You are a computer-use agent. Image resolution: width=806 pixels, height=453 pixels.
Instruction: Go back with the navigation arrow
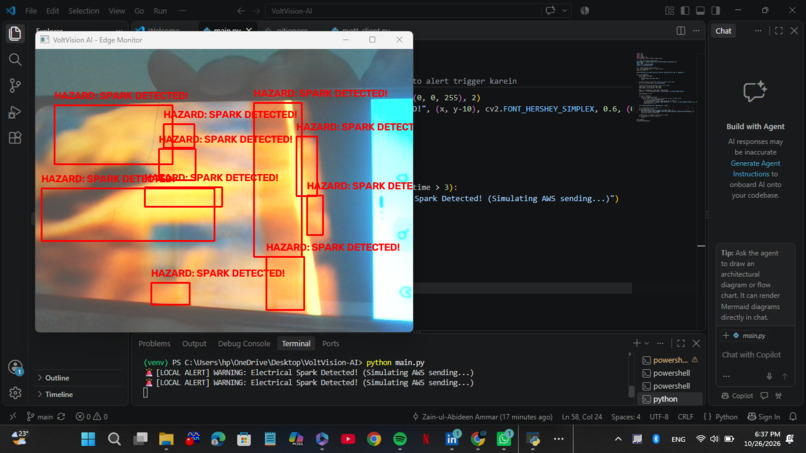(241, 11)
